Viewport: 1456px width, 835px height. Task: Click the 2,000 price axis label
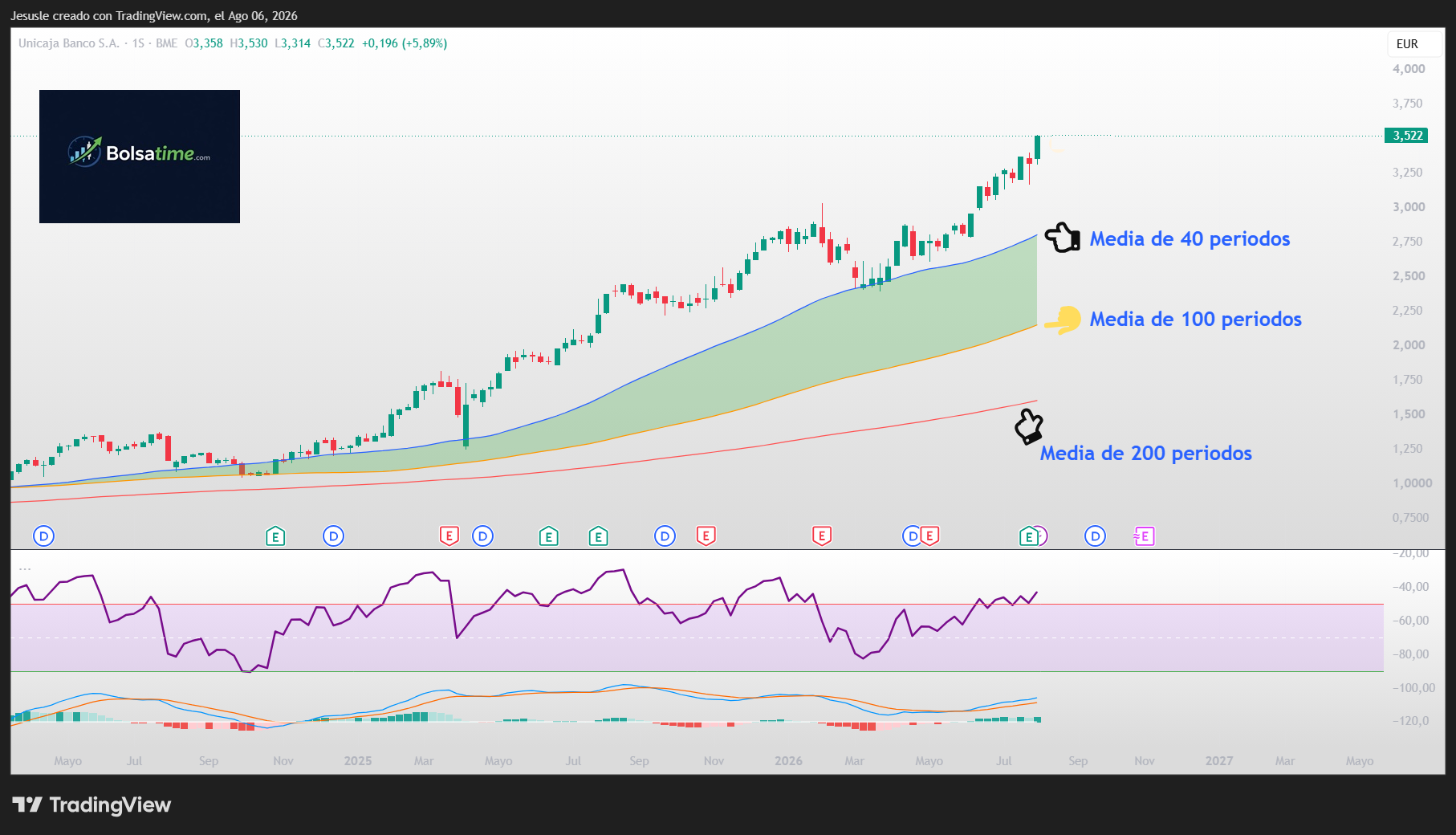tap(1409, 345)
